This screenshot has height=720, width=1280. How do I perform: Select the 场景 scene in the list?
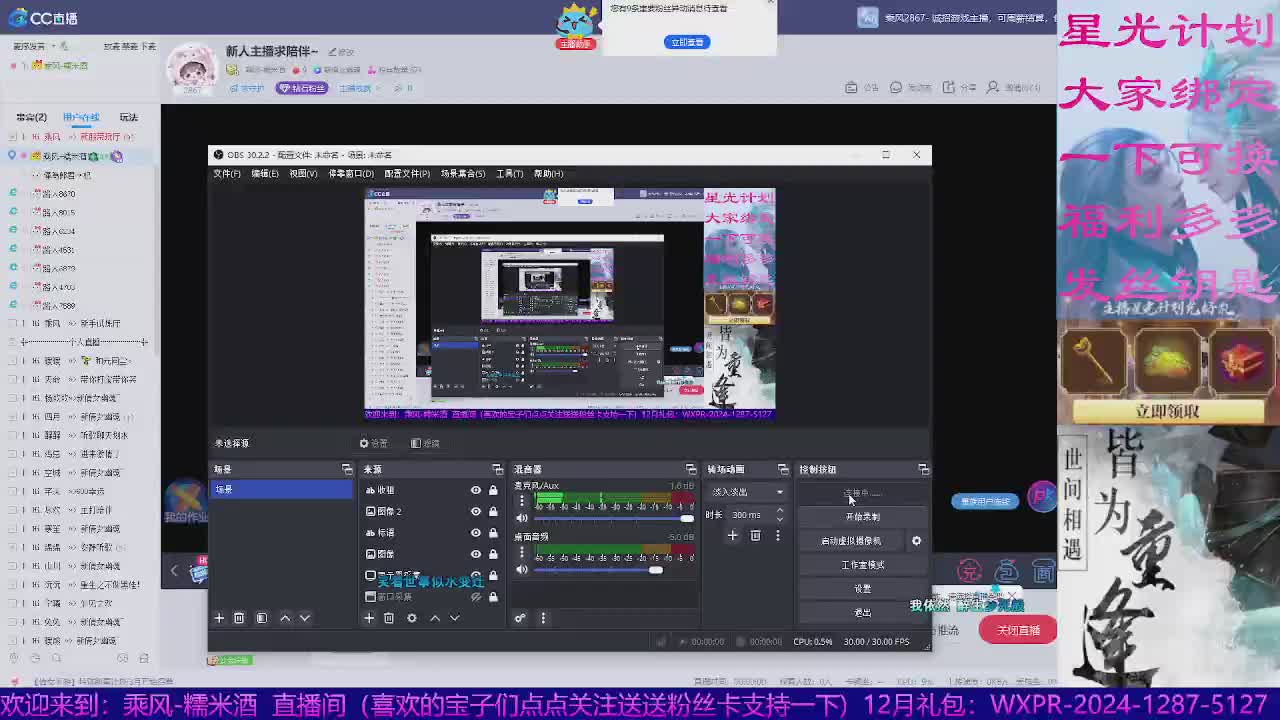tap(281, 489)
